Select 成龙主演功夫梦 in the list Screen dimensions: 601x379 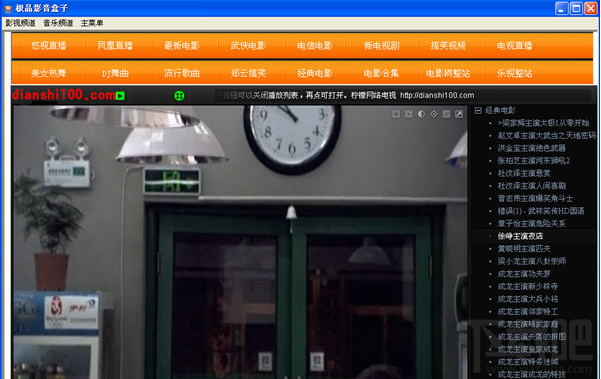[524, 274]
